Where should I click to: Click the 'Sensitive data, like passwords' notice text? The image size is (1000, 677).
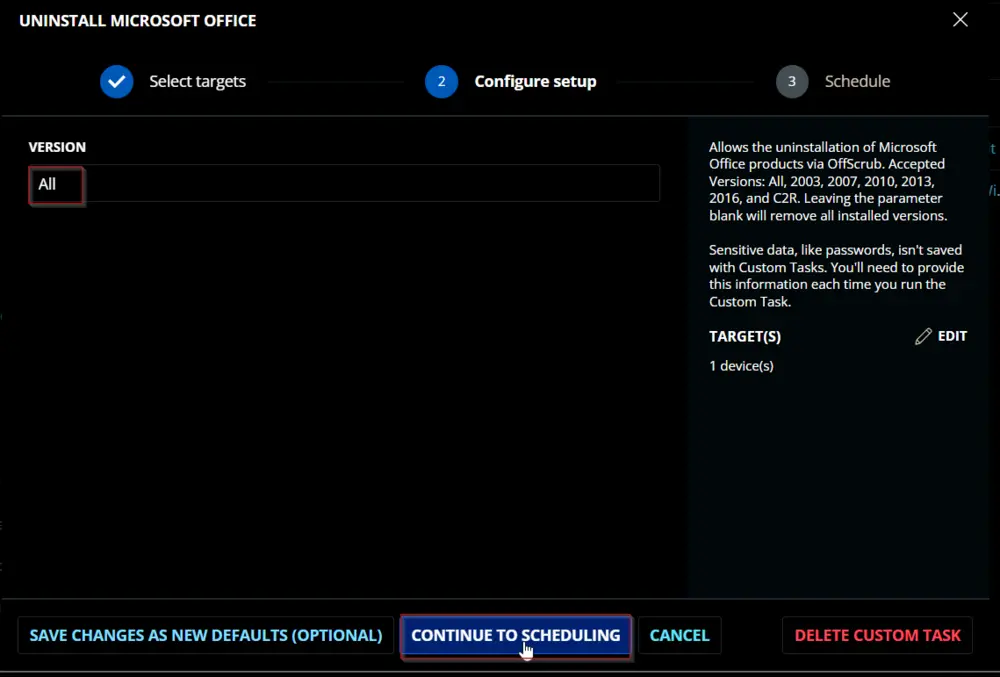(836, 275)
